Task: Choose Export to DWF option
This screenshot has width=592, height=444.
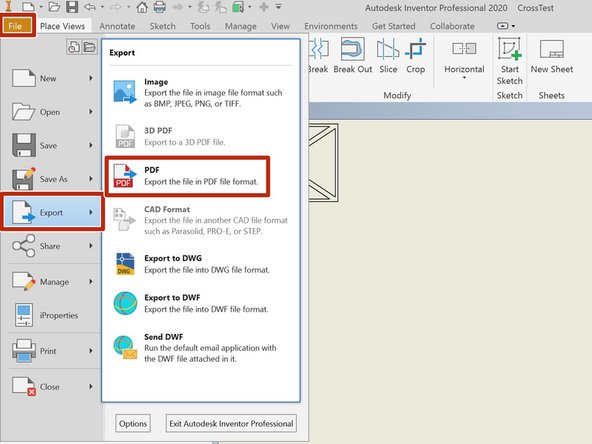Action: click(201, 303)
